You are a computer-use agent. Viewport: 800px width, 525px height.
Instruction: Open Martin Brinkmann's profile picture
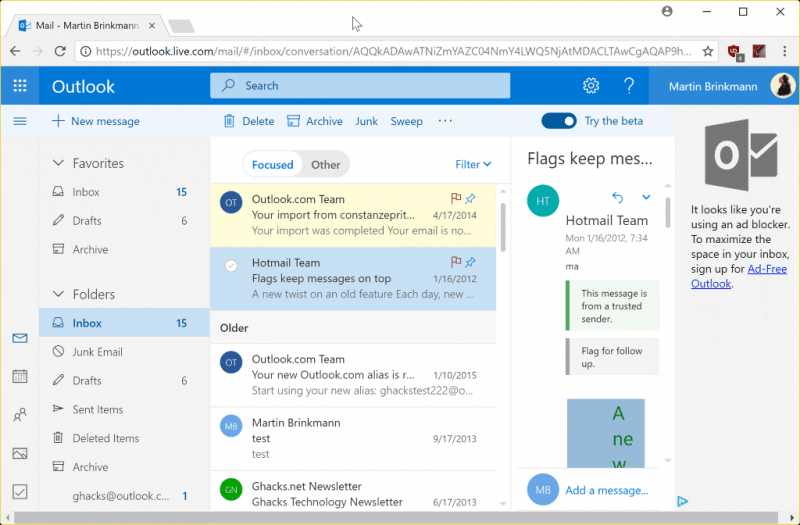pos(783,86)
